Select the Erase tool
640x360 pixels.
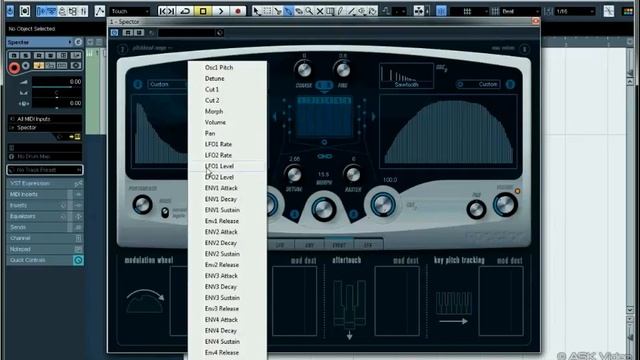pyautogui.click(x=299, y=11)
